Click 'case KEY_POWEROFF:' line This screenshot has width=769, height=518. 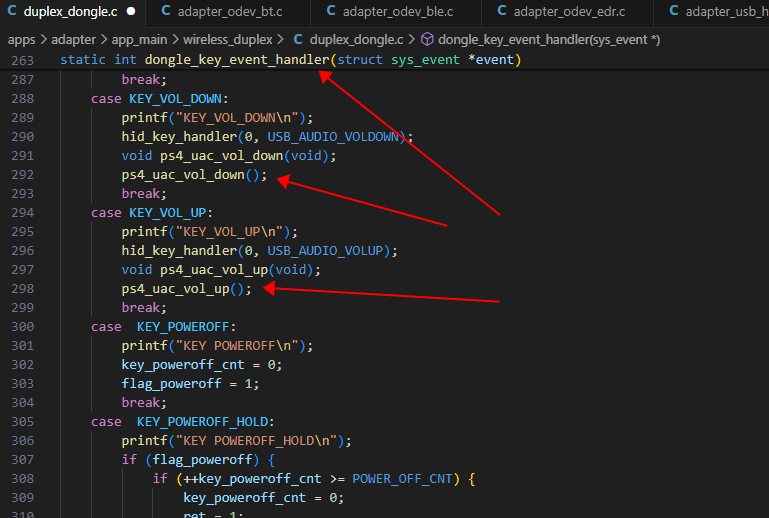(x=163, y=327)
